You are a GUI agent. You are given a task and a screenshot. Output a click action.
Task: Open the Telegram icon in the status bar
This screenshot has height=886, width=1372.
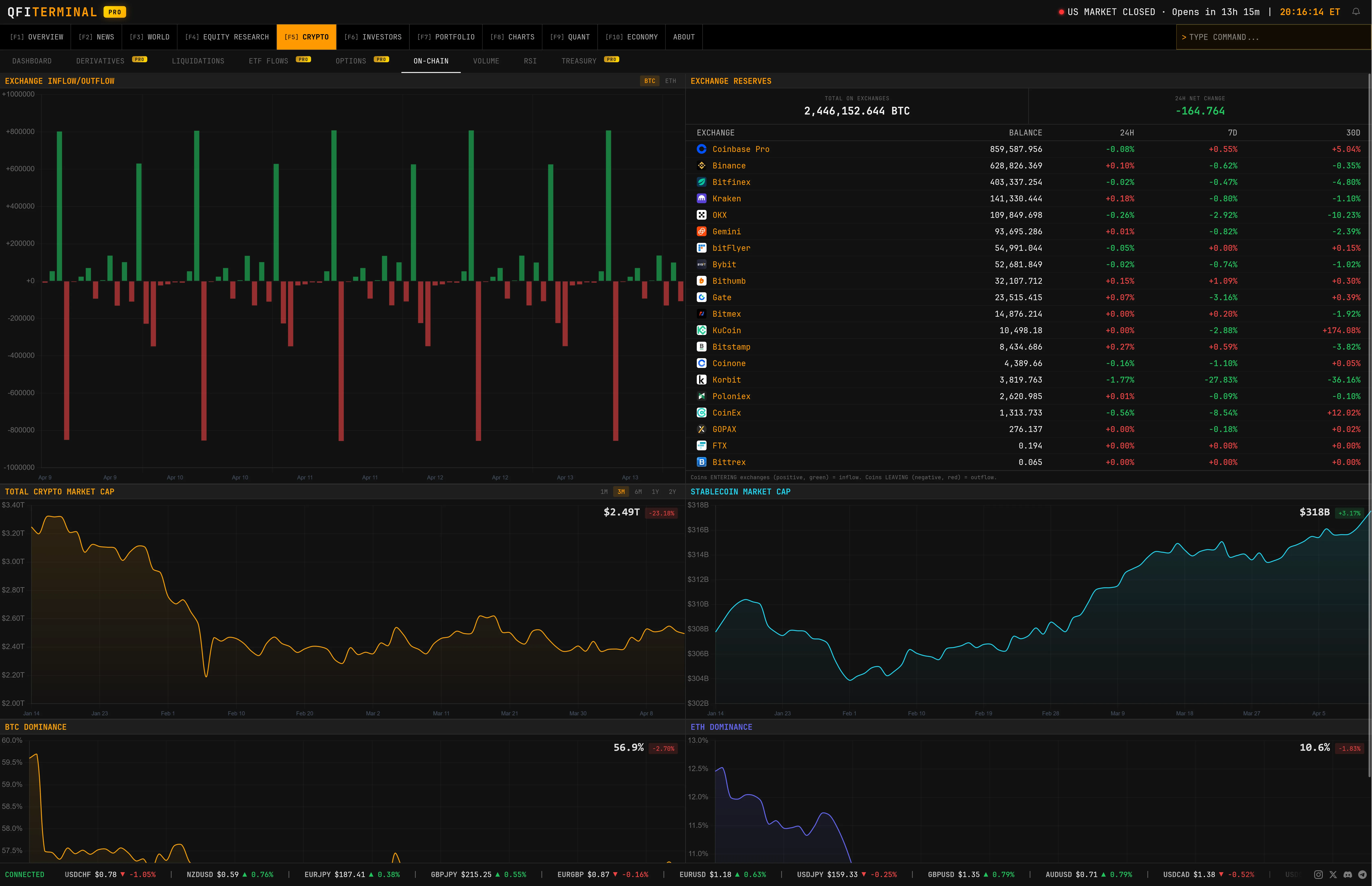coord(1363,874)
